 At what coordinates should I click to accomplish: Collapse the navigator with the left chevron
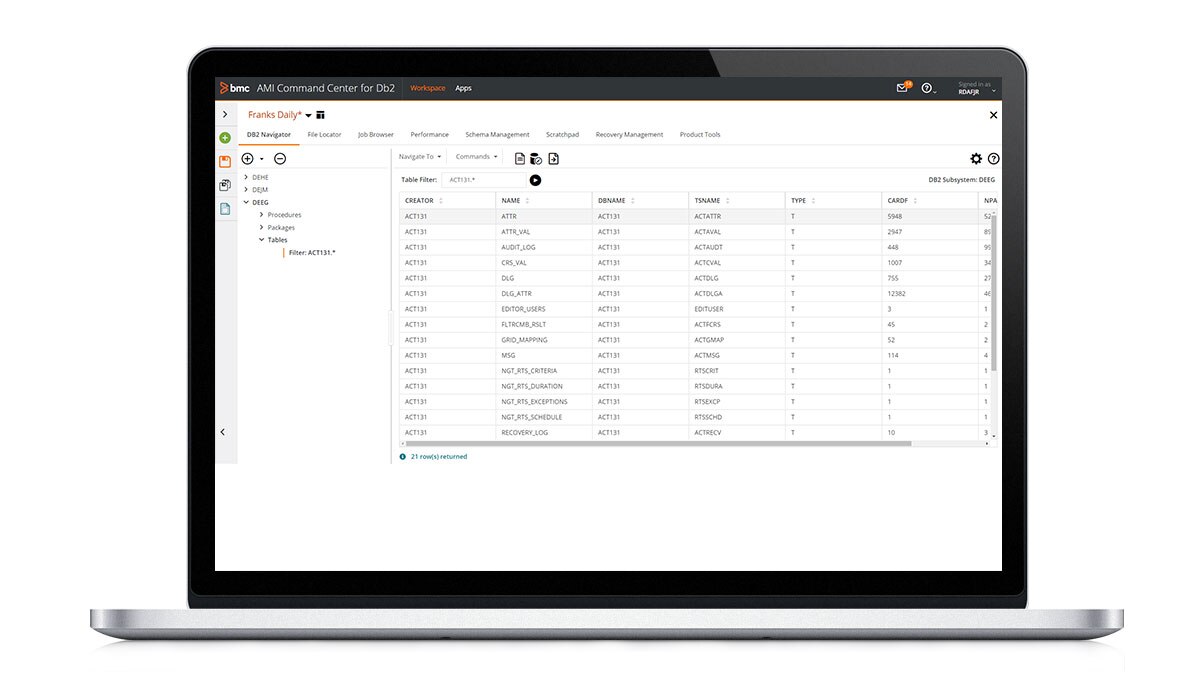[222, 432]
